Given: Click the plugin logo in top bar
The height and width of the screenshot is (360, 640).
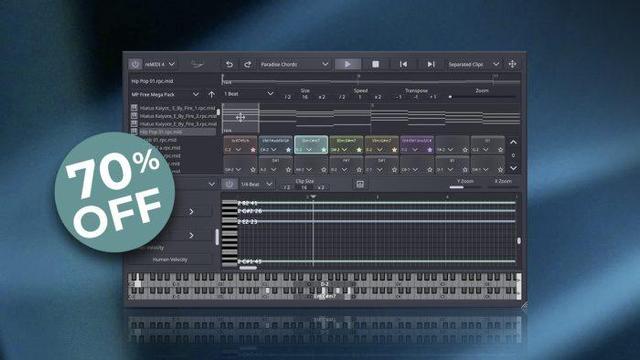Looking at the screenshot, I should coord(198,64).
